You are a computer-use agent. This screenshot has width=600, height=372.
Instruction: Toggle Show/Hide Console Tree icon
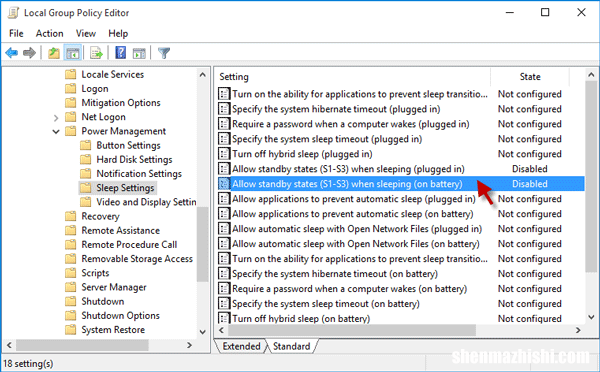click(x=73, y=53)
